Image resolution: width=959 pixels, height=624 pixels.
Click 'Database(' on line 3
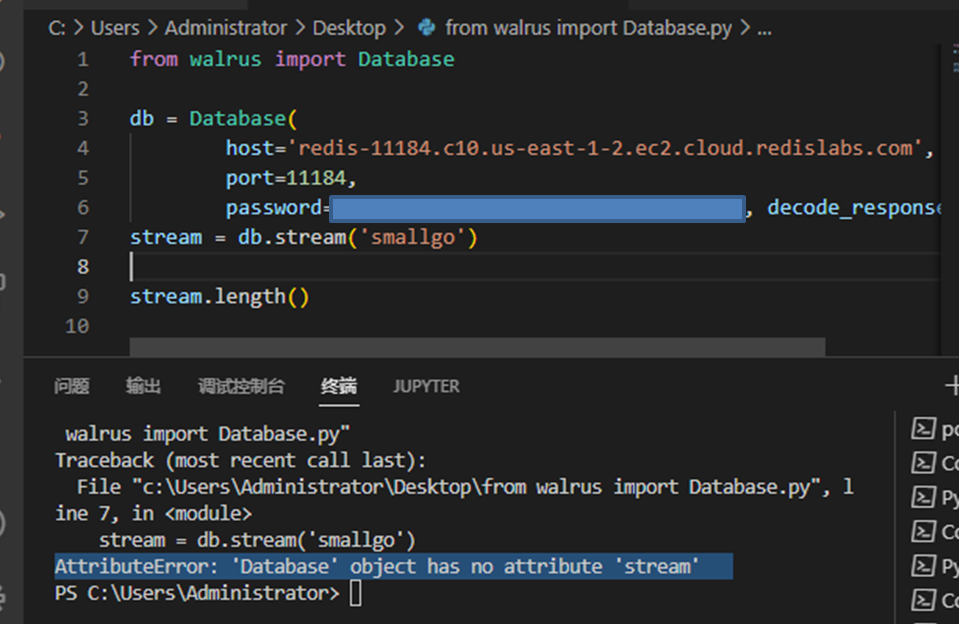click(243, 118)
